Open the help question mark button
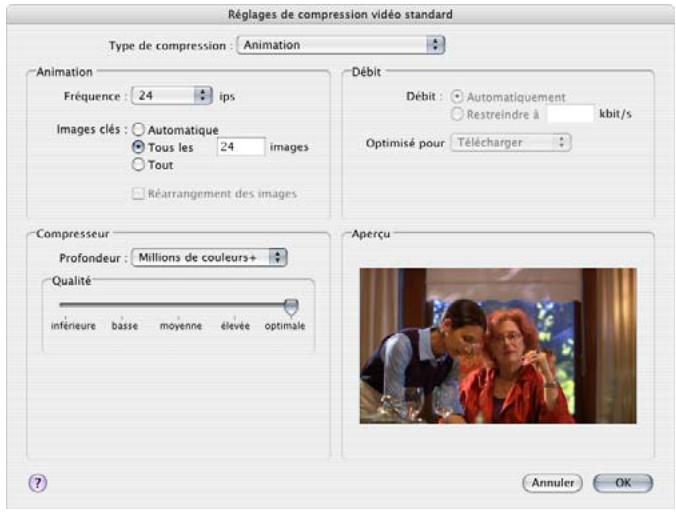Viewport: 676px width, 512px height. (x=38, y=483)
